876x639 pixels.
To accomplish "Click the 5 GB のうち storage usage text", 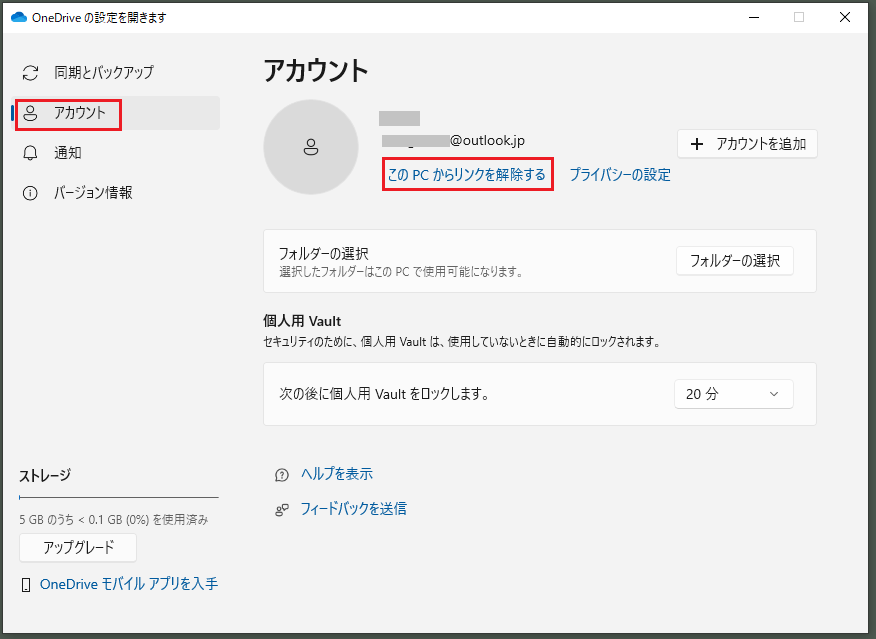I will [113, 520].
